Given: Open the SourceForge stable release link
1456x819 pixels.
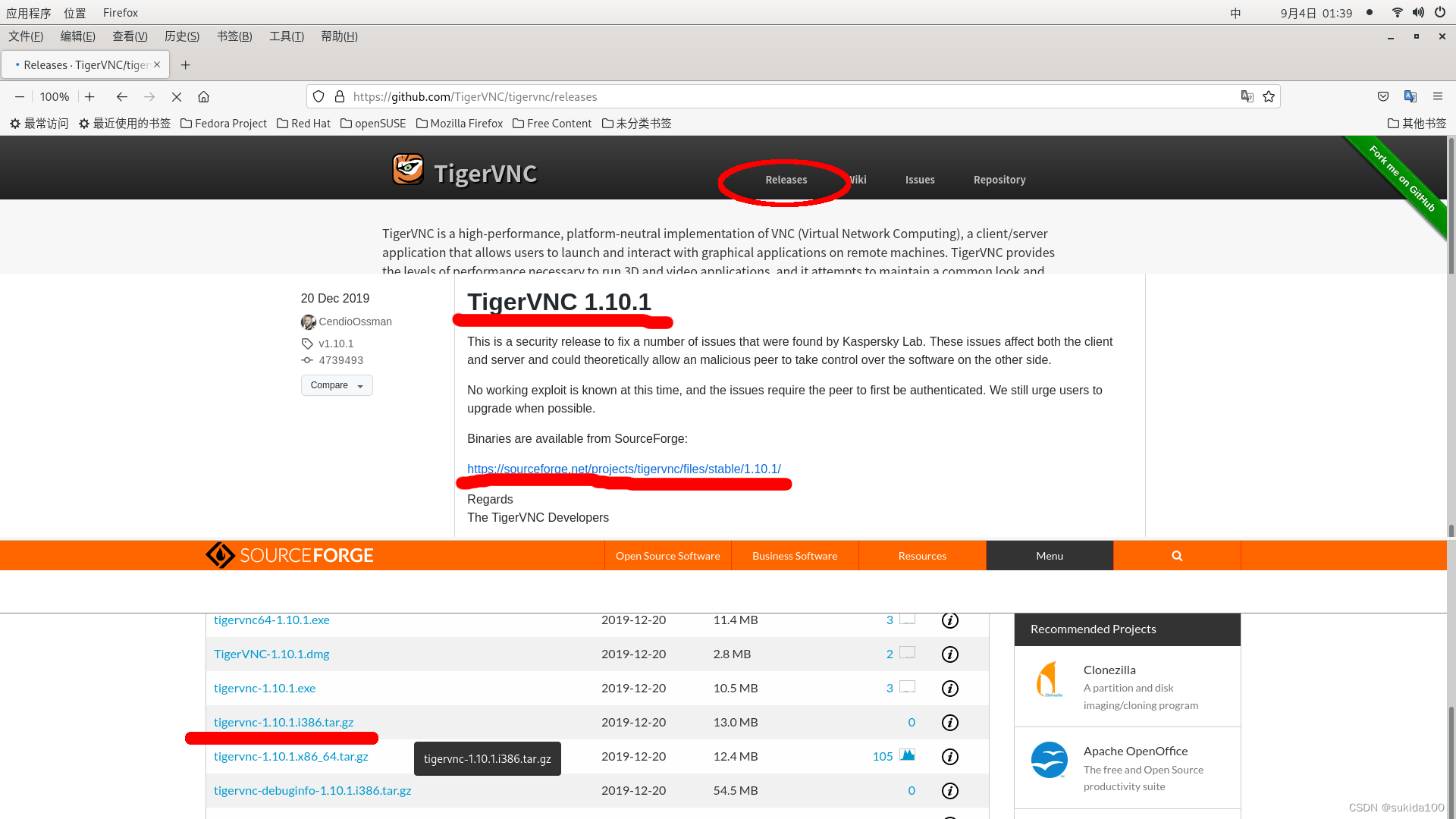Looking at the screenshot, I should point(624,468).
